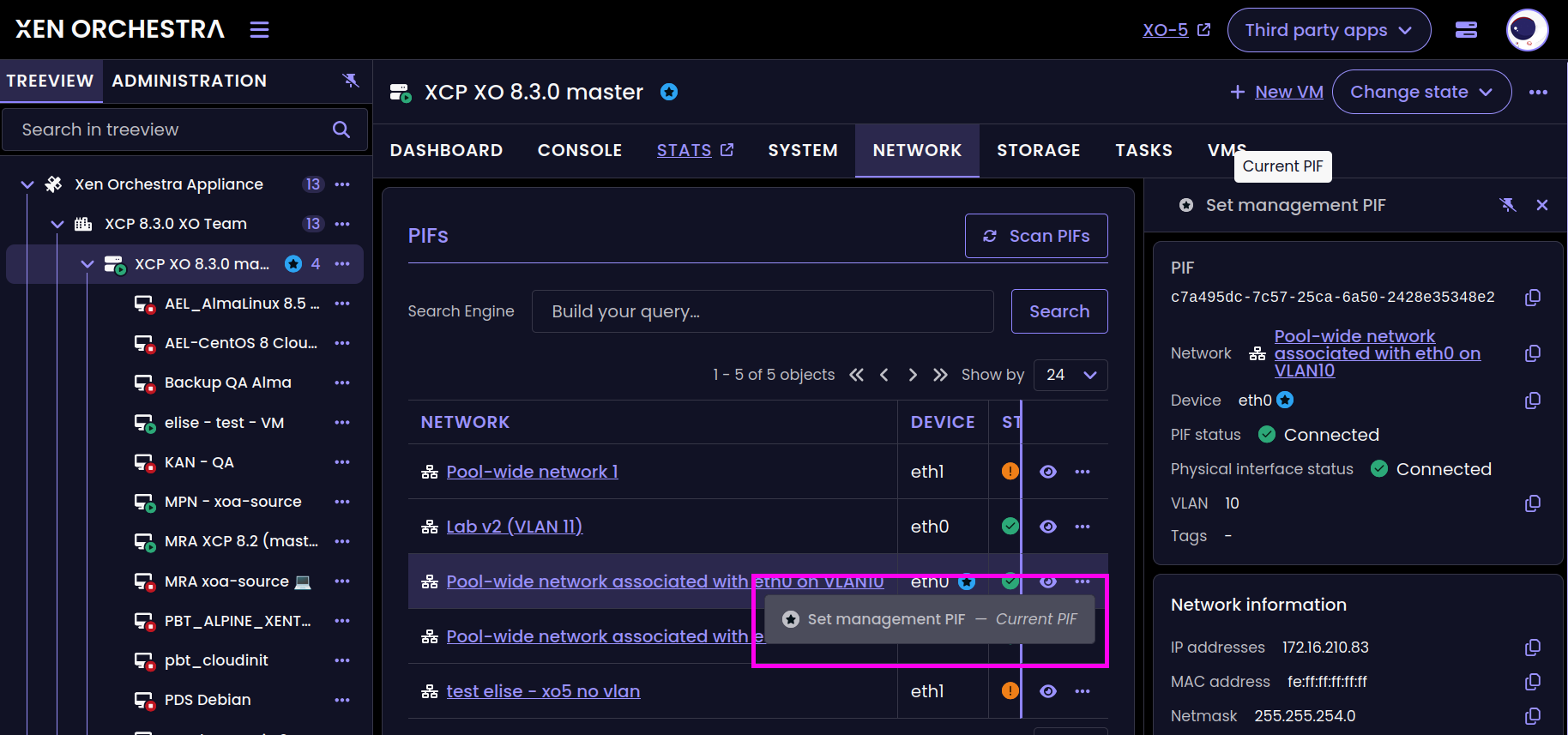Open actions menu for AEL_AlmaLinux 8.5 VM
This screenshot has height=735, width=1568.
(x=342, y=304)
